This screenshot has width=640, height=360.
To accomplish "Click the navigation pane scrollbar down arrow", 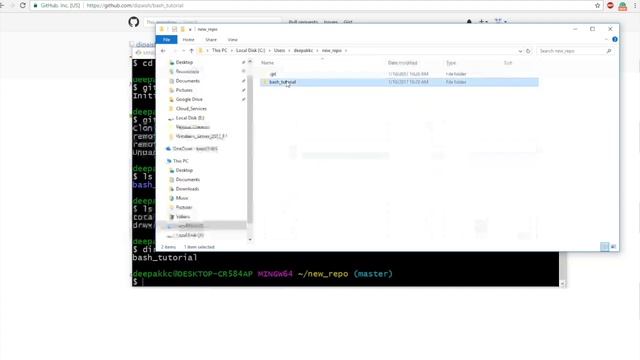I will pos(250,240).
